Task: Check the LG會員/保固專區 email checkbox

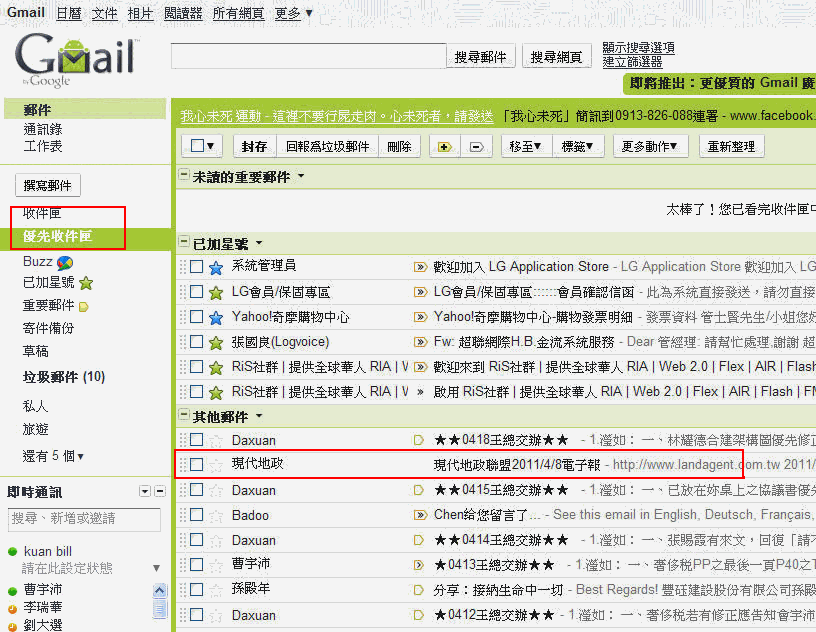Action: [197, 292]
